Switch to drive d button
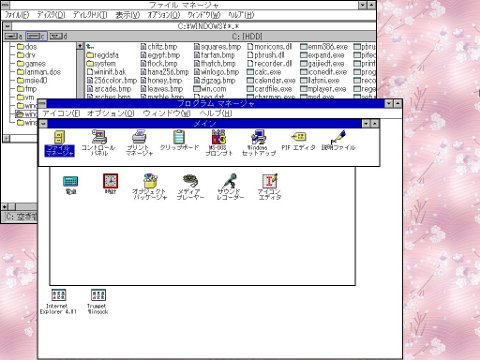This screenshot has height=360, width=480. pos(58,36)
